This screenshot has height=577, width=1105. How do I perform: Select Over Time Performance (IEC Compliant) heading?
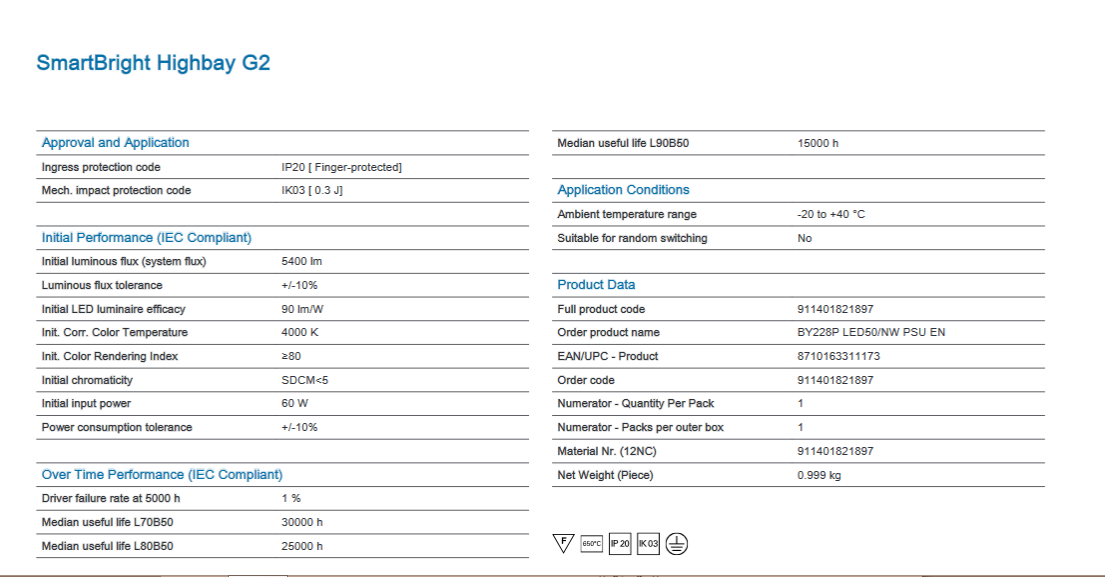[x=162, y=475]
